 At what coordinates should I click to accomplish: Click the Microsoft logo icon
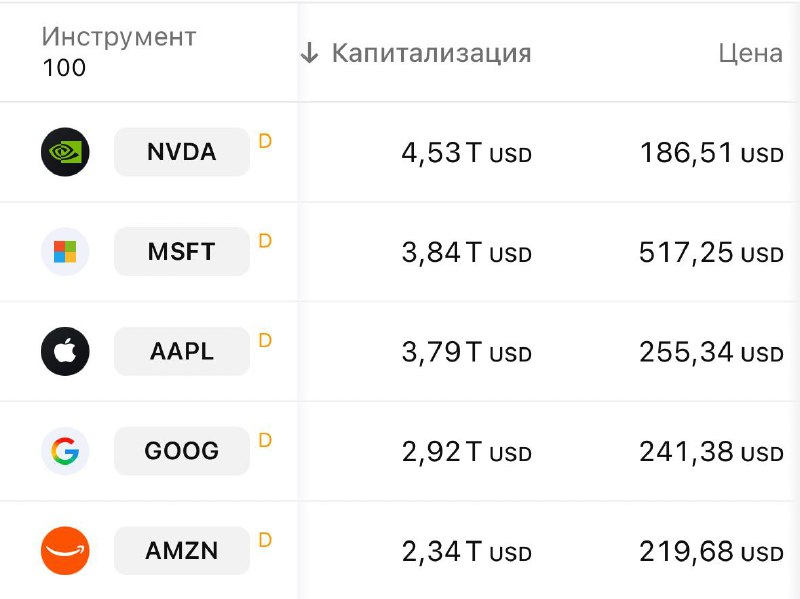click(65, 252)
